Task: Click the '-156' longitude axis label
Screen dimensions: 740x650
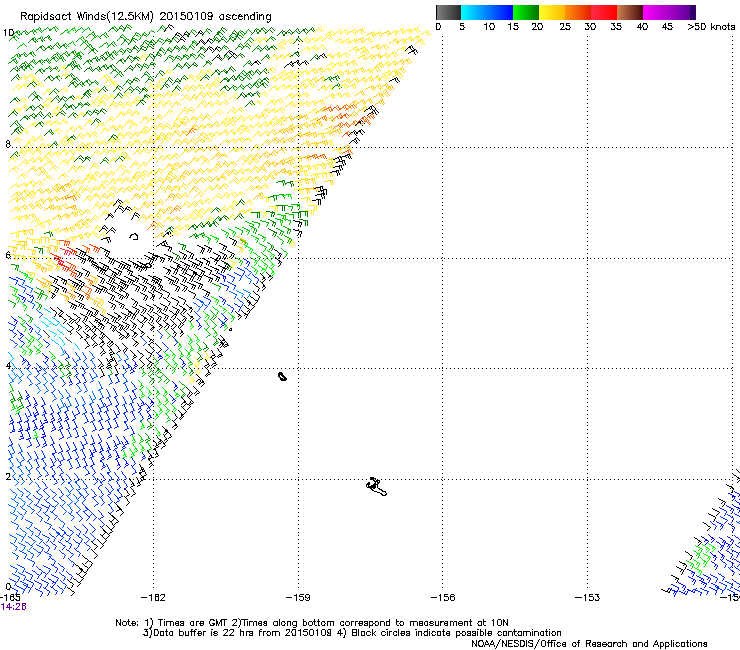Action: click(x=443, y=598)
